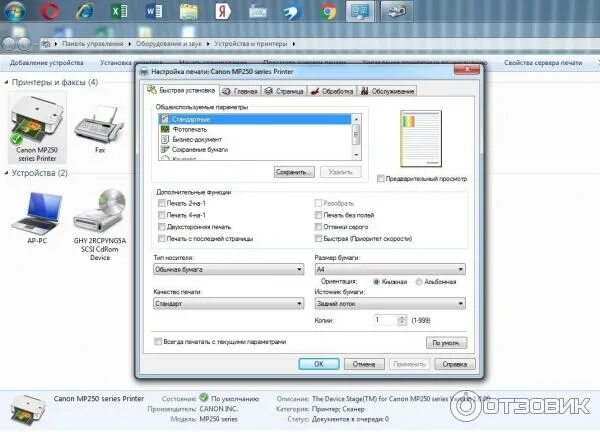Open the media type dropdown
Viewport: 600px width, 432px height.
228,269
